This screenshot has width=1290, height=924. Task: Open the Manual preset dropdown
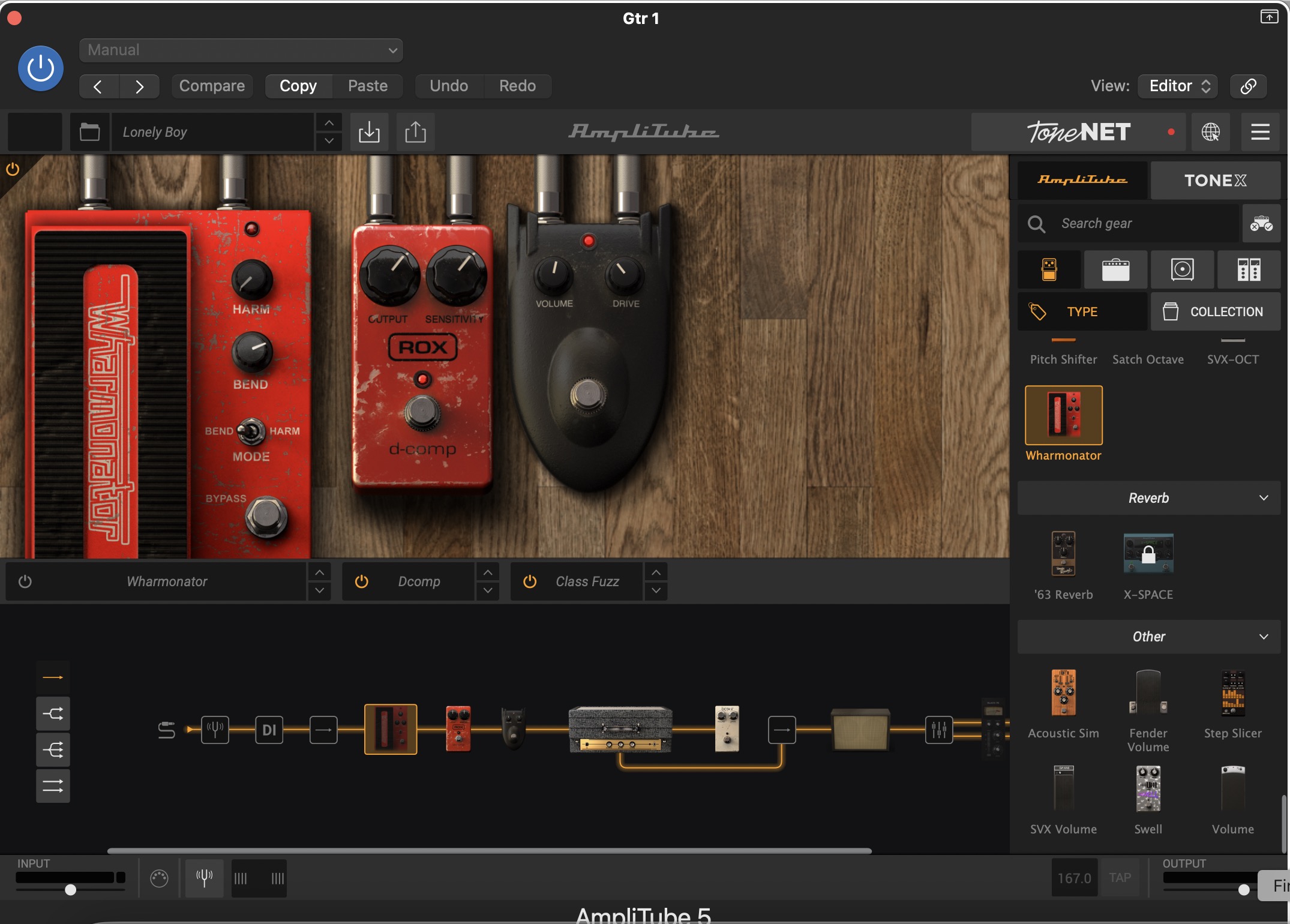click(x=241, y=50)
